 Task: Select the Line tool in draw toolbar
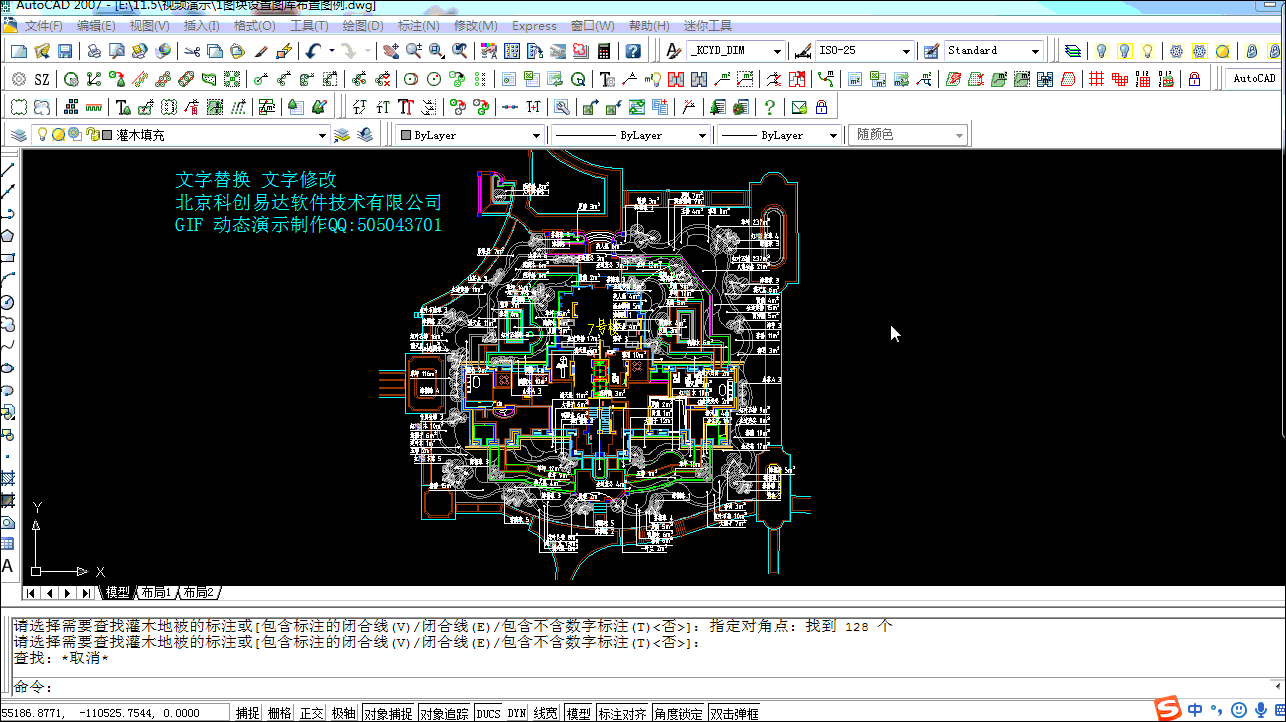[x=8, y=170]
